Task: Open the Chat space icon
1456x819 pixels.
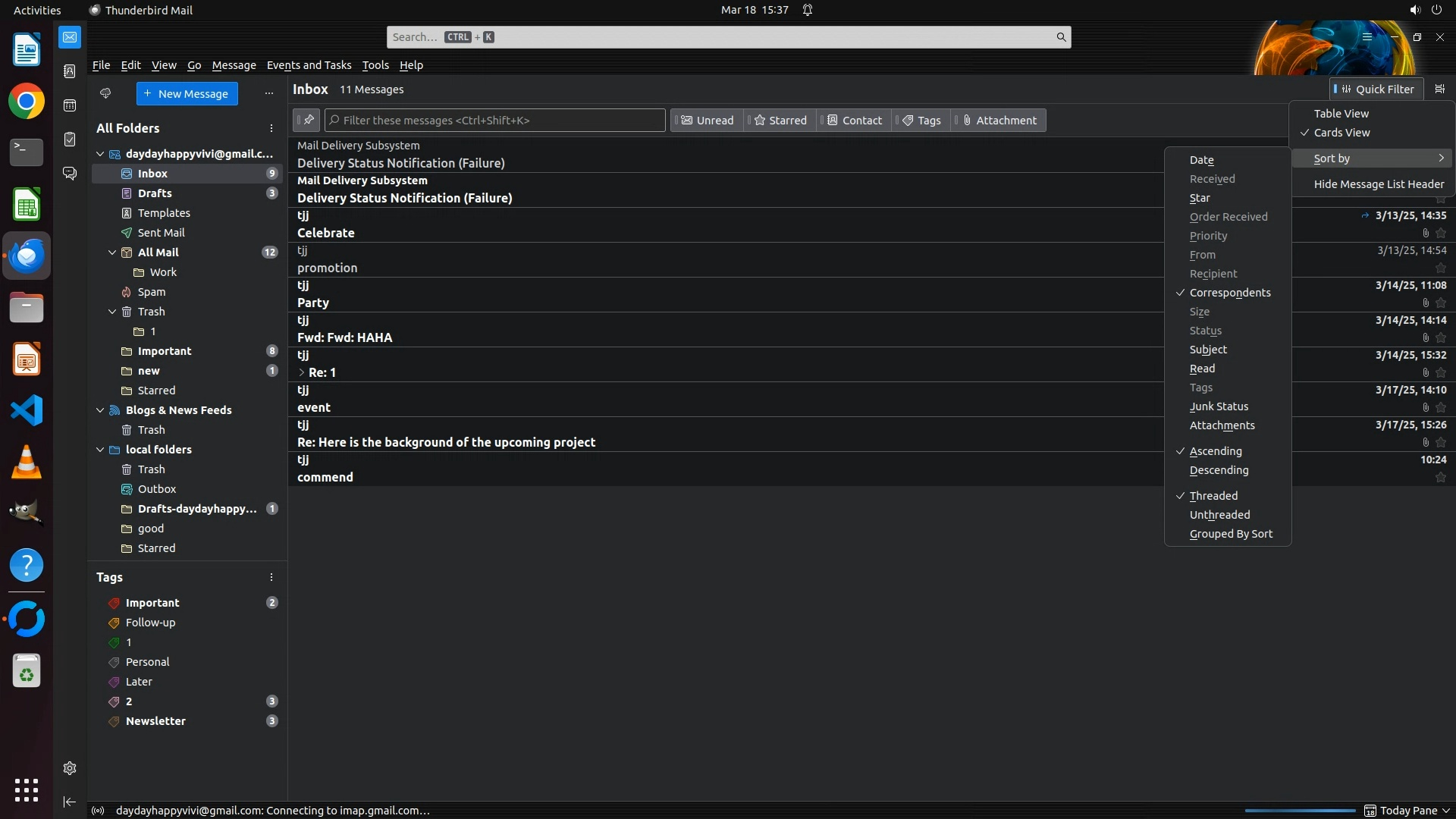Action: (70, 174)
